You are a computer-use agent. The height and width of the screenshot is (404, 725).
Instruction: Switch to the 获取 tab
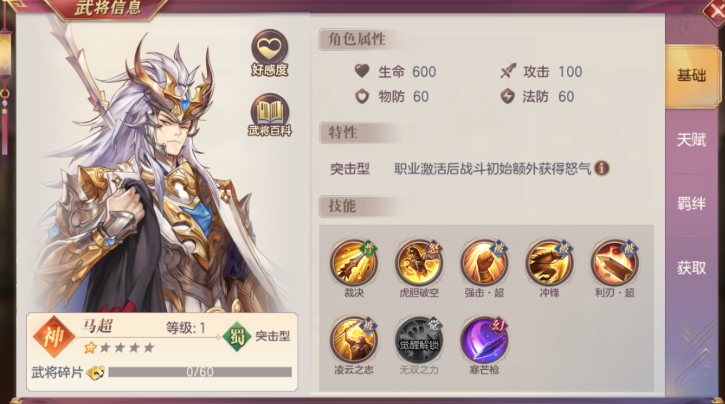[x=692, y=267]
